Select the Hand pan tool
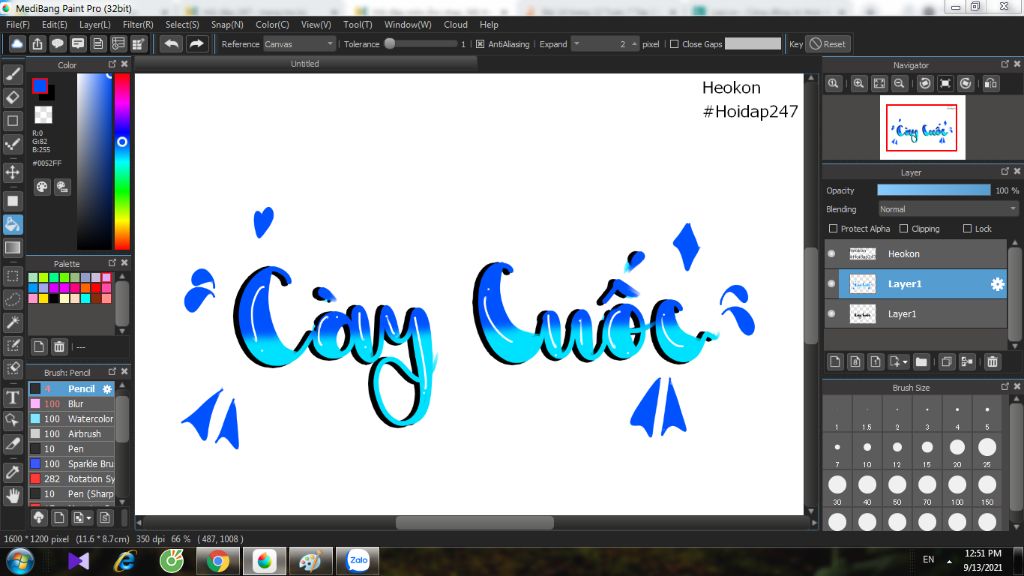Image resolution: width=1024 pixels, height=576 pixels. [12, 496]
